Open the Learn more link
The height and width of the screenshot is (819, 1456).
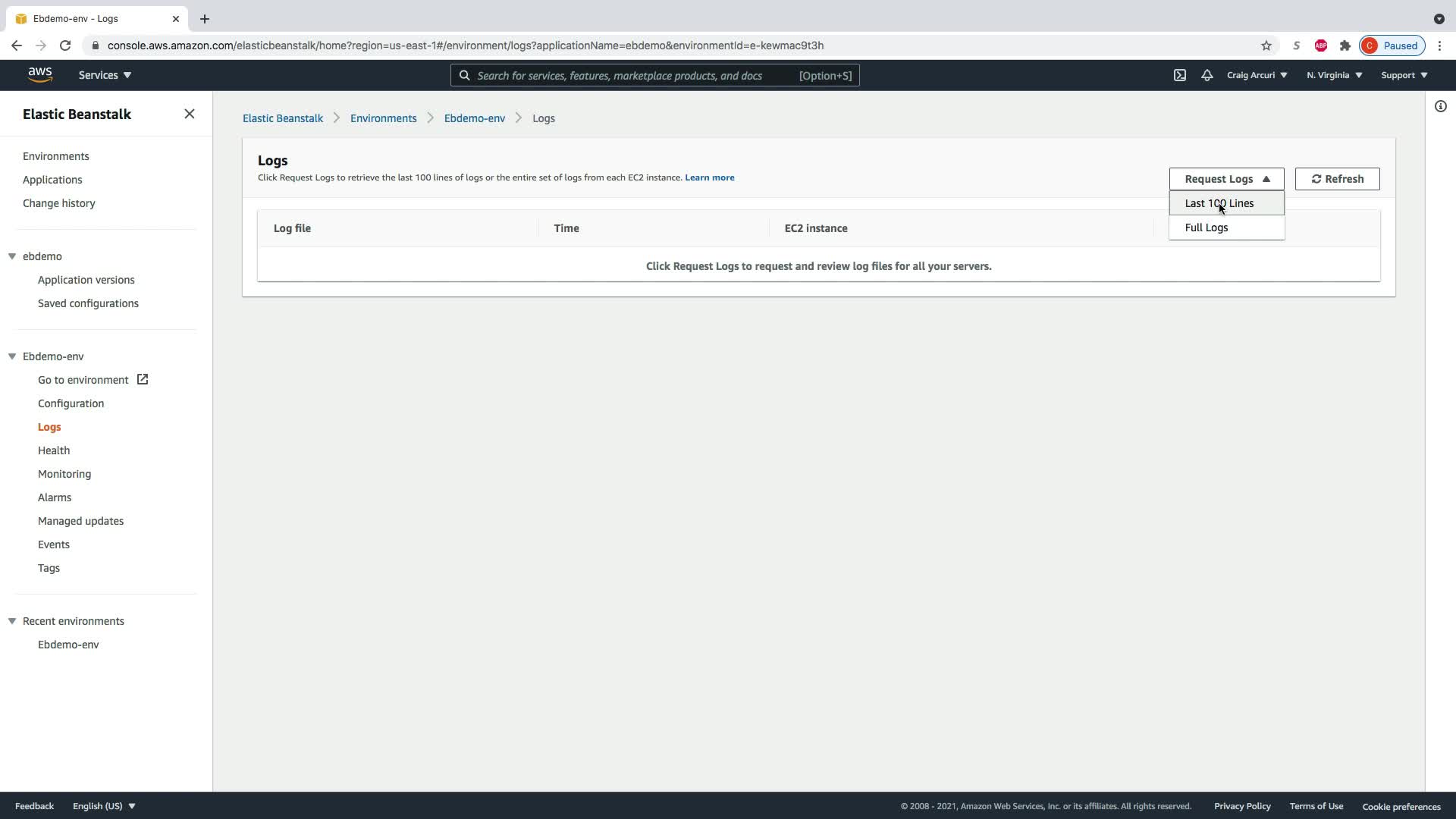709,177
